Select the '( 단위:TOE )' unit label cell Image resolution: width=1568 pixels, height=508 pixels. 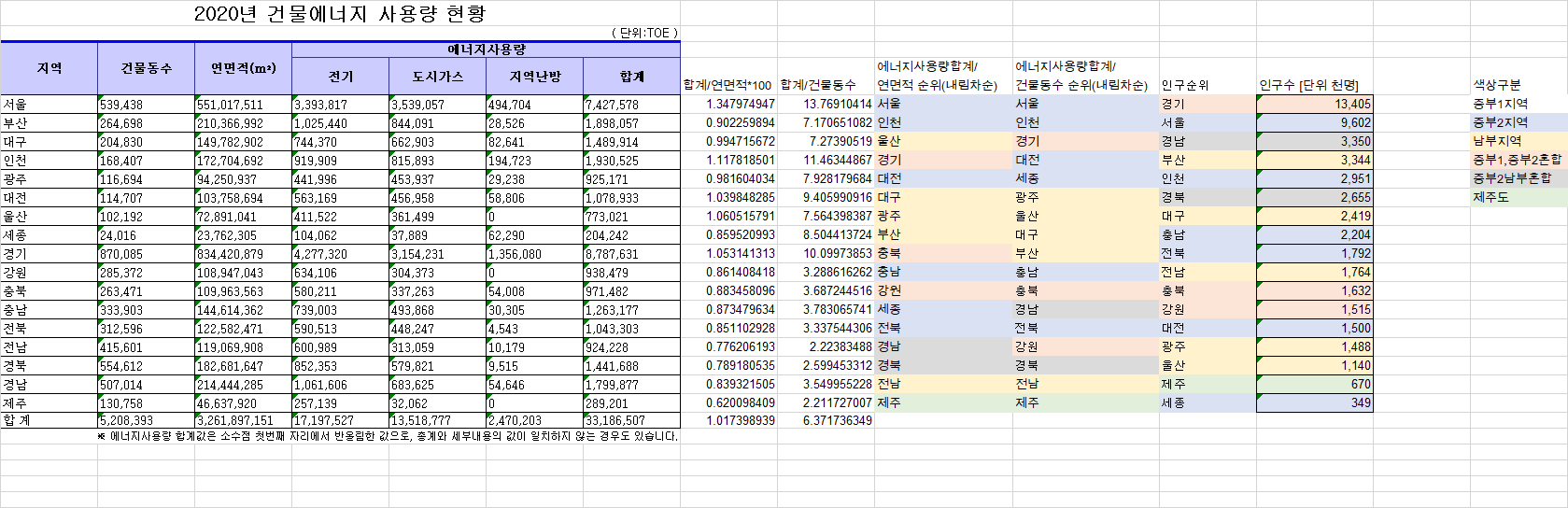(x=644, y=33)
